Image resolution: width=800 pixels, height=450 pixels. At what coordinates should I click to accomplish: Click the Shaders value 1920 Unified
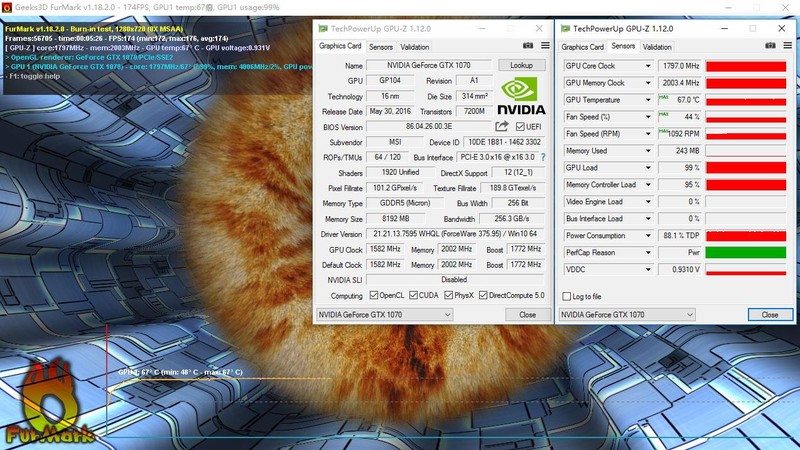(401, 172)
